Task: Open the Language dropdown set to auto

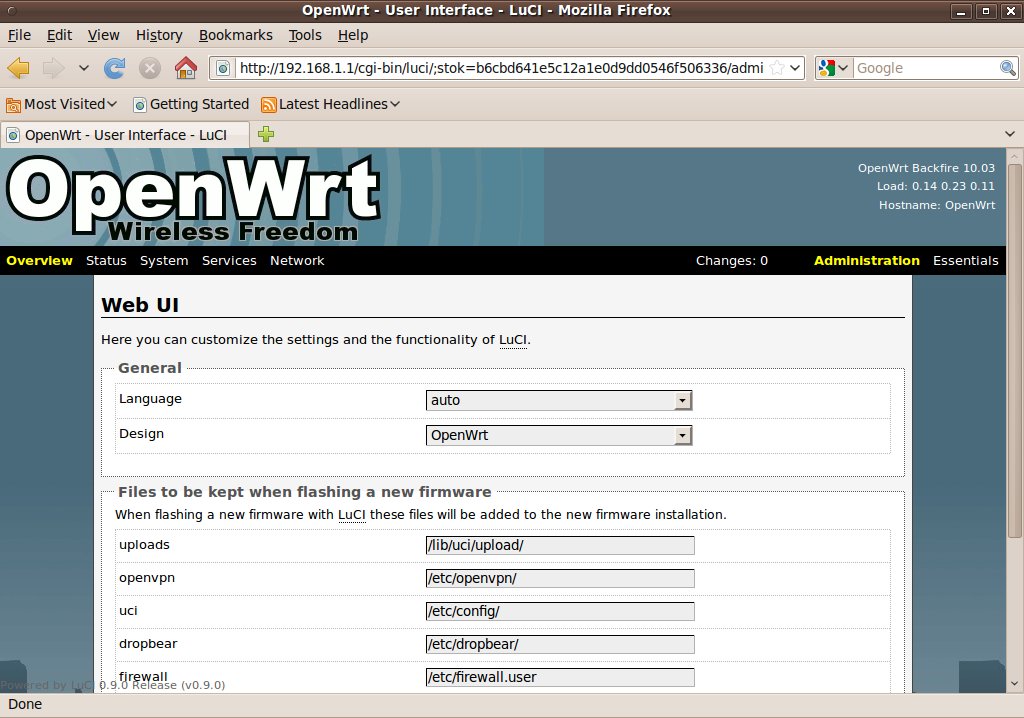Action: point(559,400)
